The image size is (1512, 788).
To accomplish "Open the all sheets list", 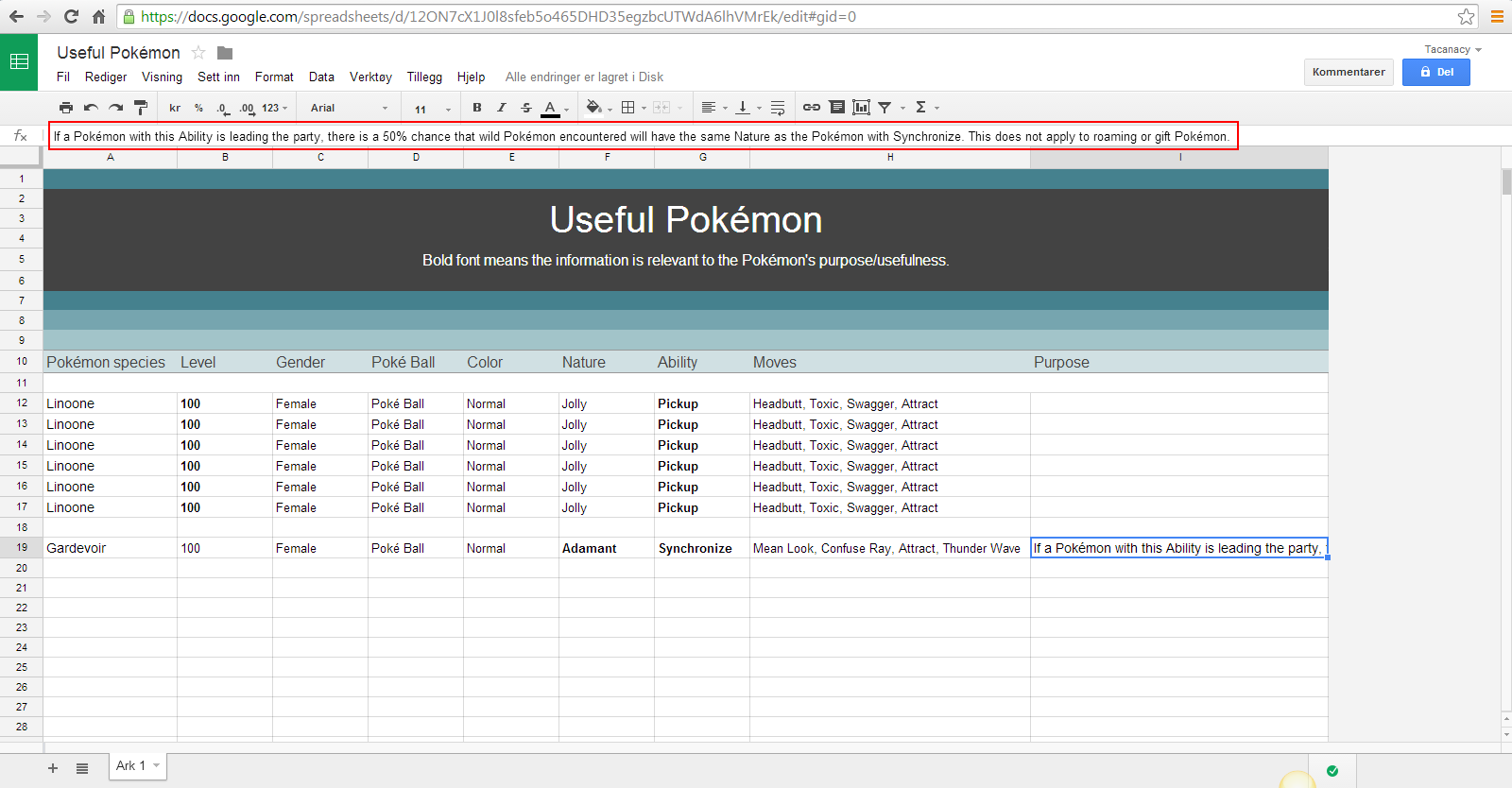I will pos(82,768).
